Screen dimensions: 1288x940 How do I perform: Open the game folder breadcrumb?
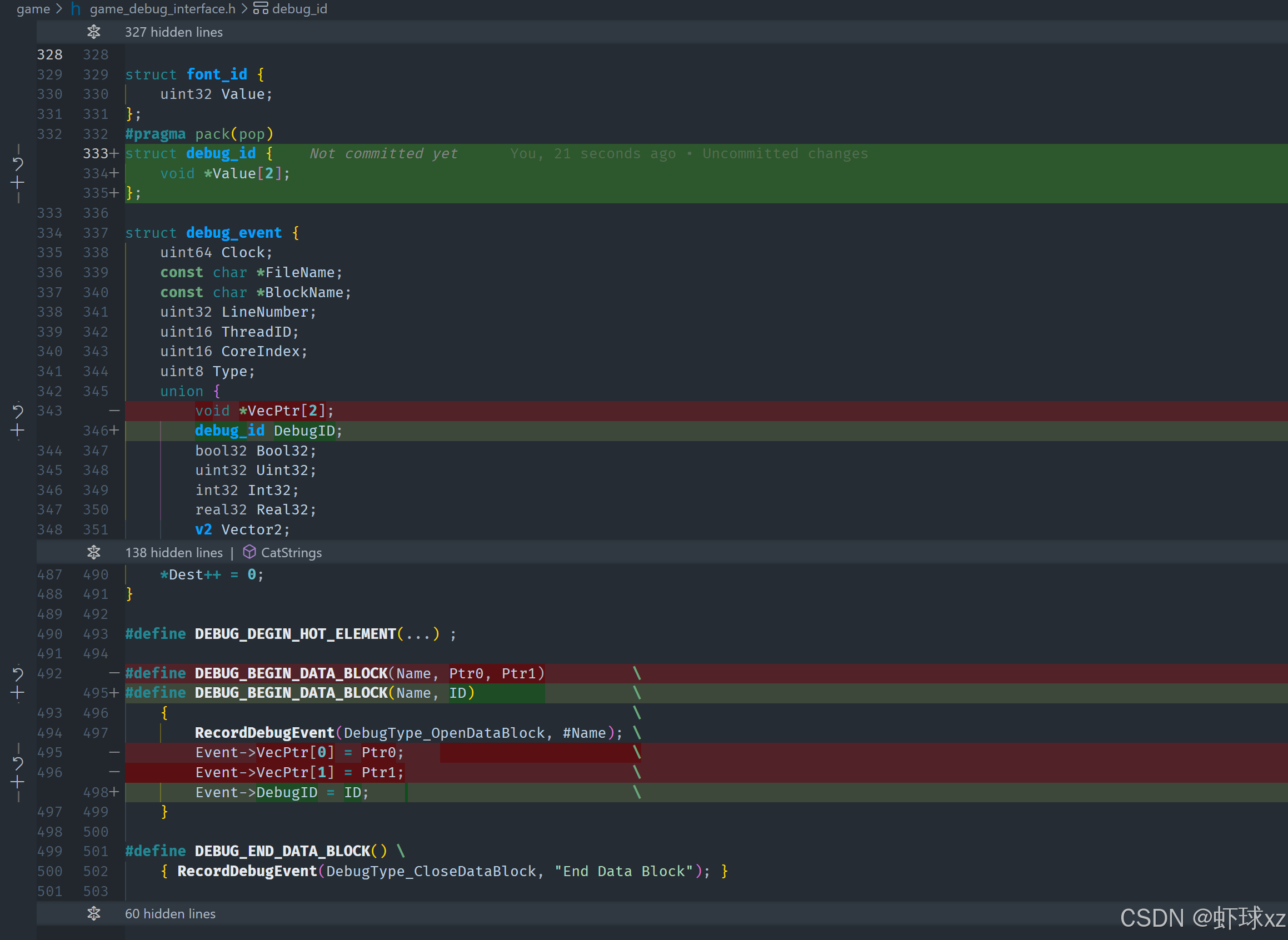pyautogui.click(x=33, y=8)
